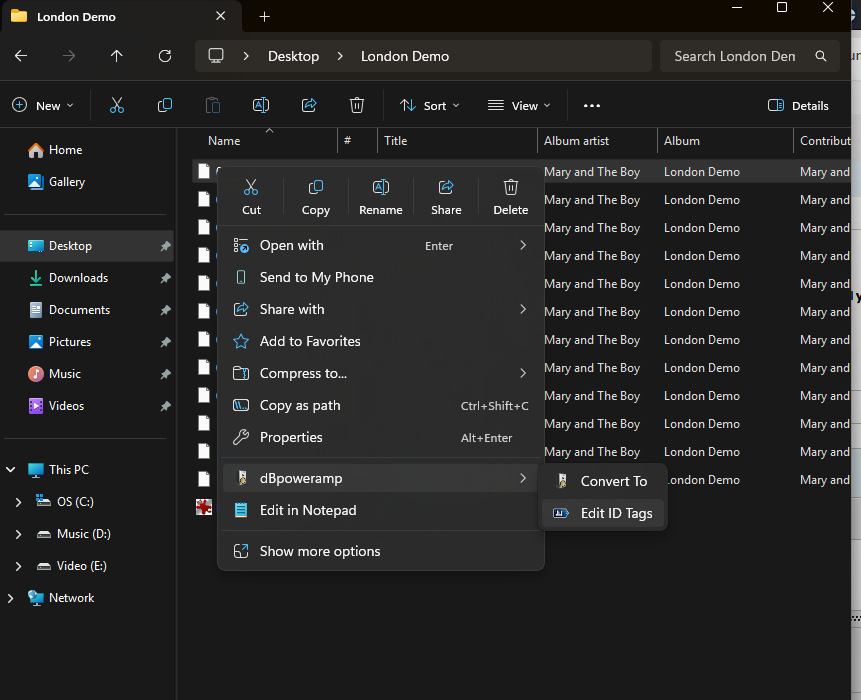Open Downloads in the sidebar
861x700 pixels.
tap(78, 278)
